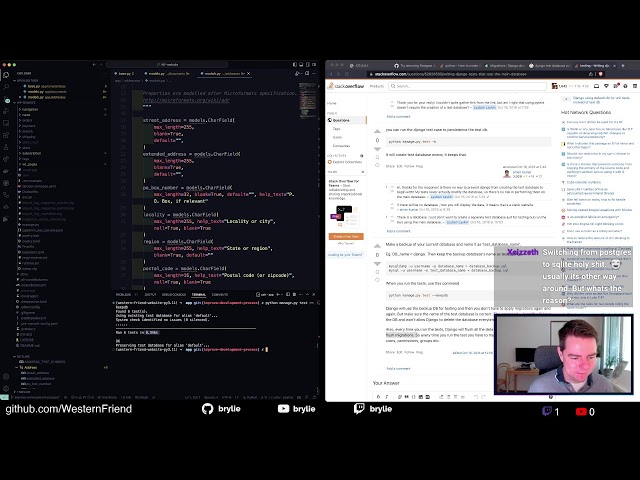Collapse the Open Editors section
The height and width of the screenshot is (480, 640).
pos(27,81)
